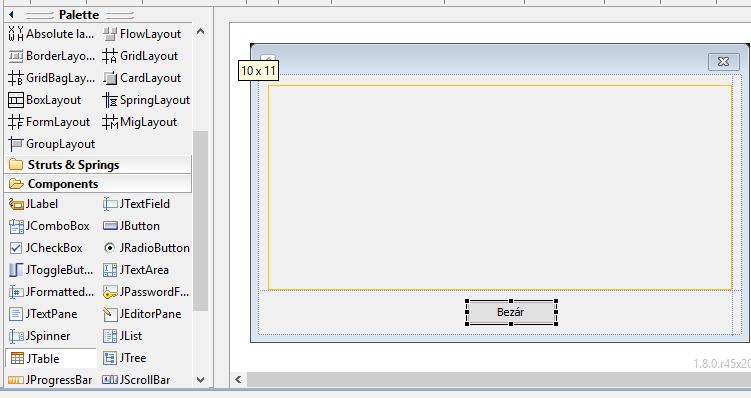Select the Absolute layout palette item
This screenshot has height=398, width=751.
point(51,34)
